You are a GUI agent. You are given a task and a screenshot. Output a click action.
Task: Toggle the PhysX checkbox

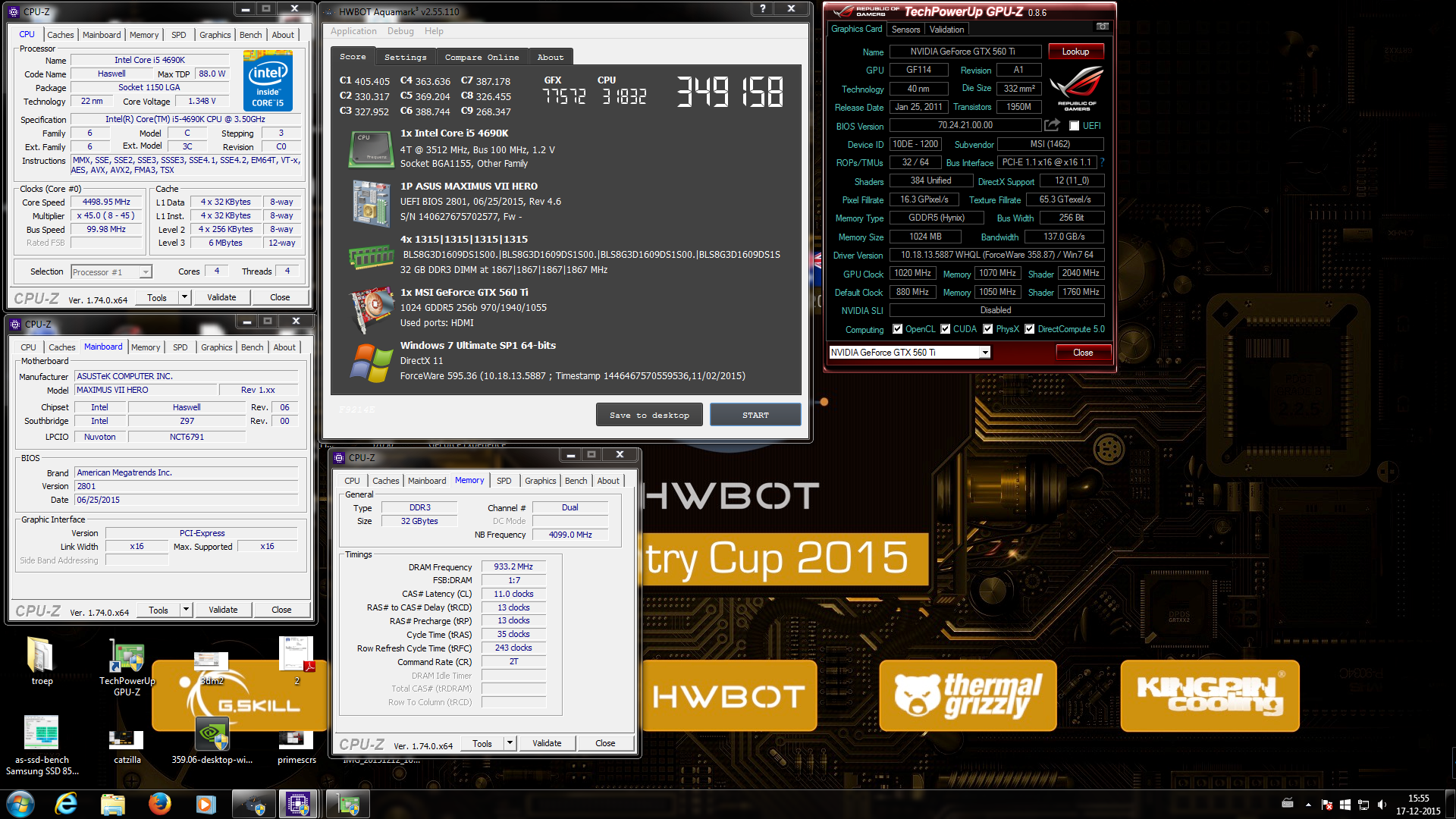(x=987, y=329)
